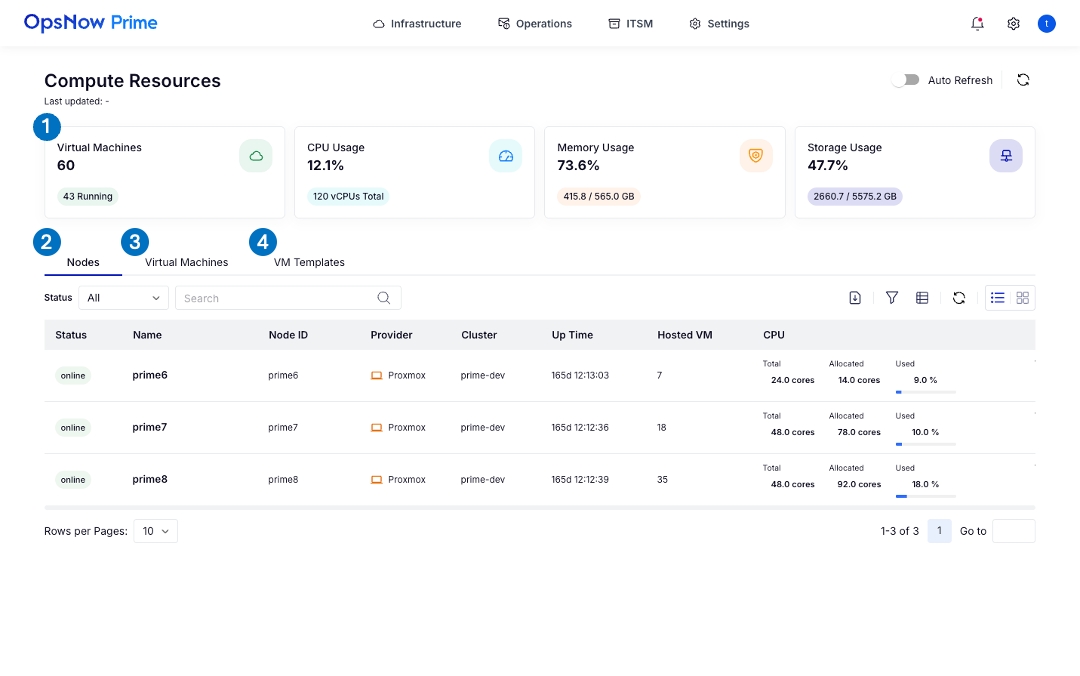Click the table refresh icon
The image size is (1080, 676).
click(x=958, y=298)
